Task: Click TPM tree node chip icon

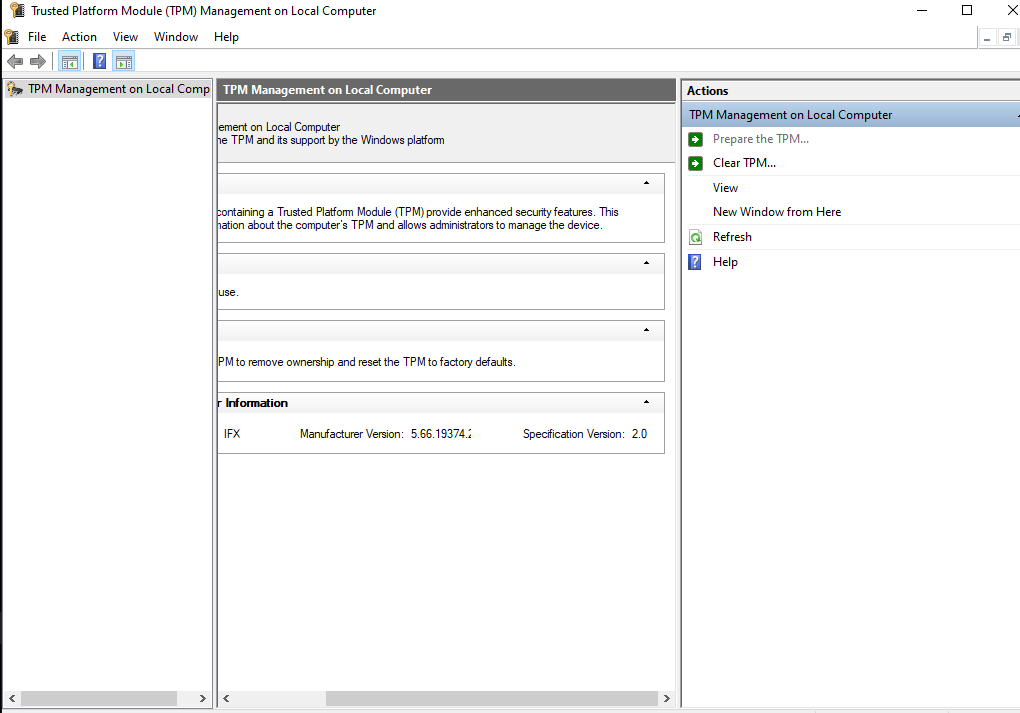Action: click(x=15, y=89)
